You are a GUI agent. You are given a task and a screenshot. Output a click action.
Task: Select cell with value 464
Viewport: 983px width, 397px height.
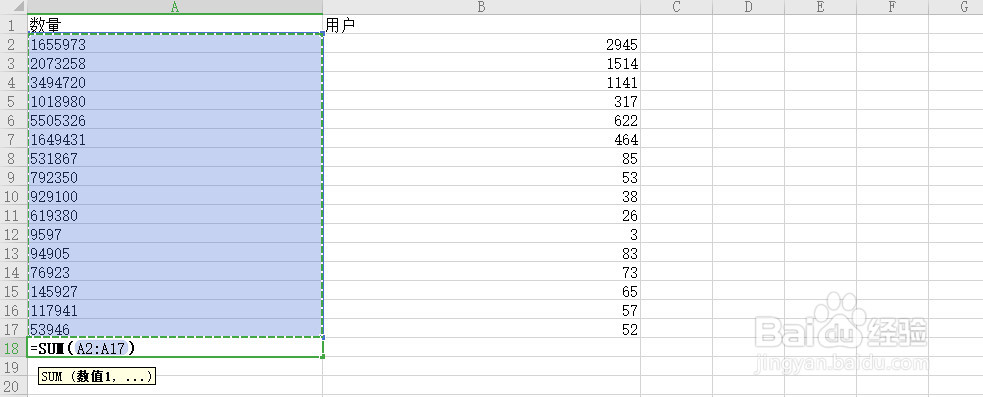(x=481, y=139)
